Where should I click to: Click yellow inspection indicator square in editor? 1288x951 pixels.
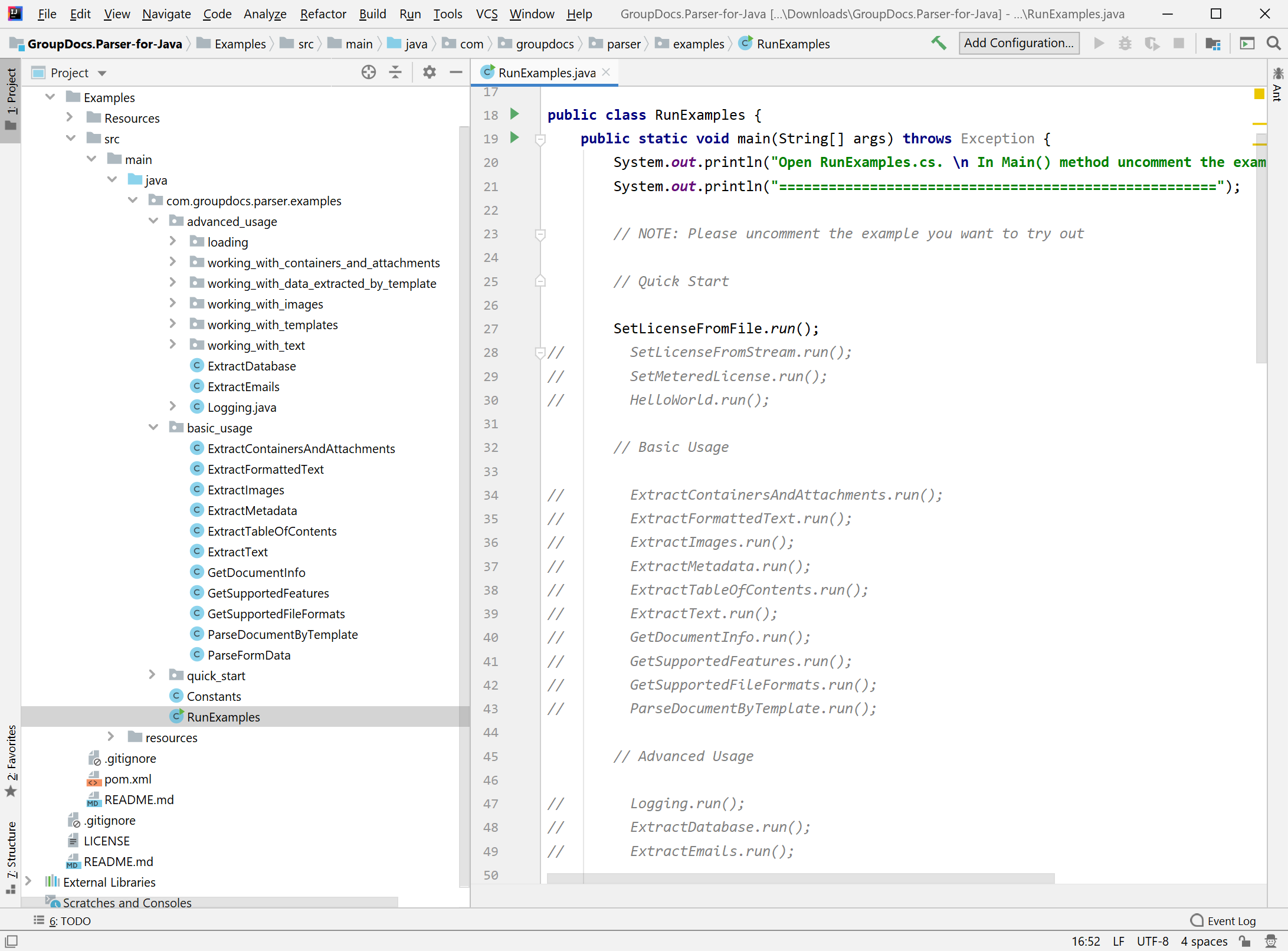click(x=1259, y=94)
